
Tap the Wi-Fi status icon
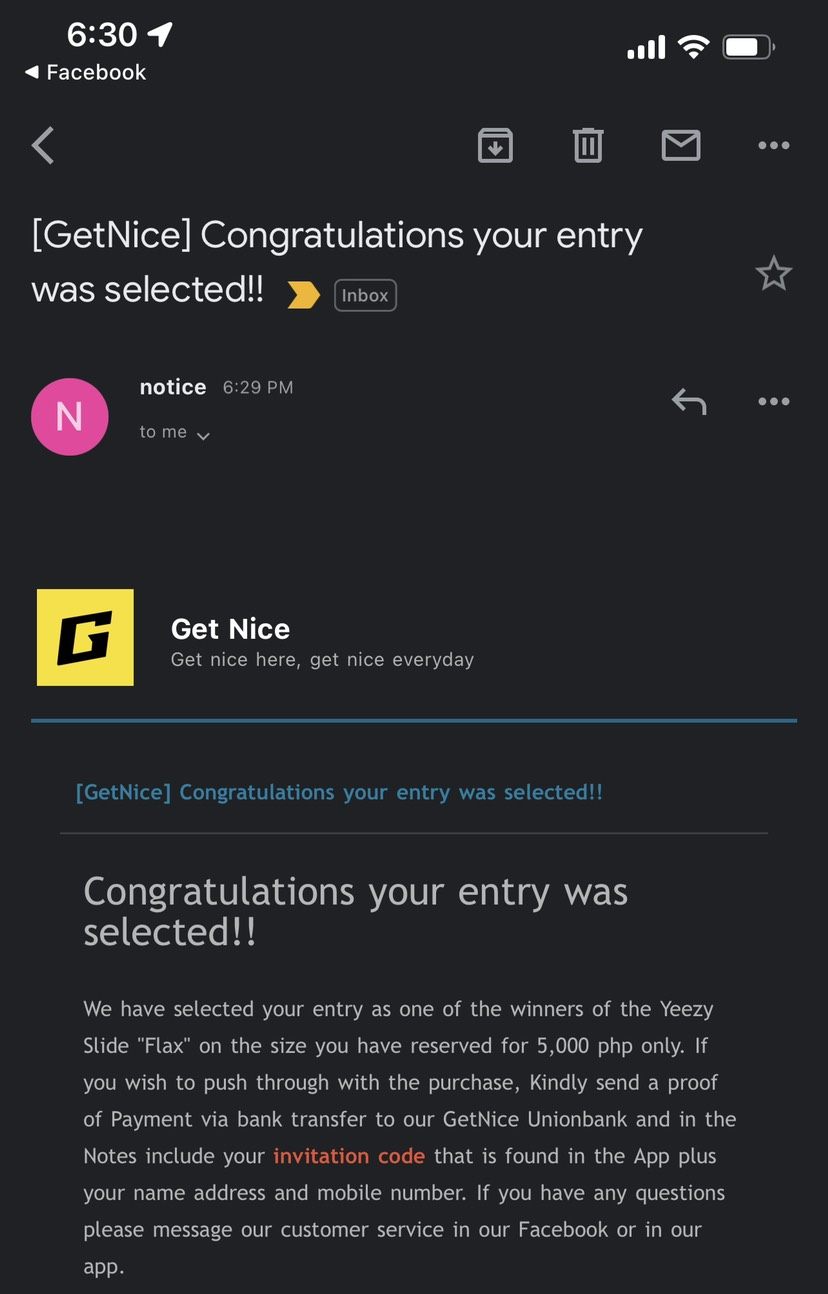pyautogui.click(x=693, y=47)
